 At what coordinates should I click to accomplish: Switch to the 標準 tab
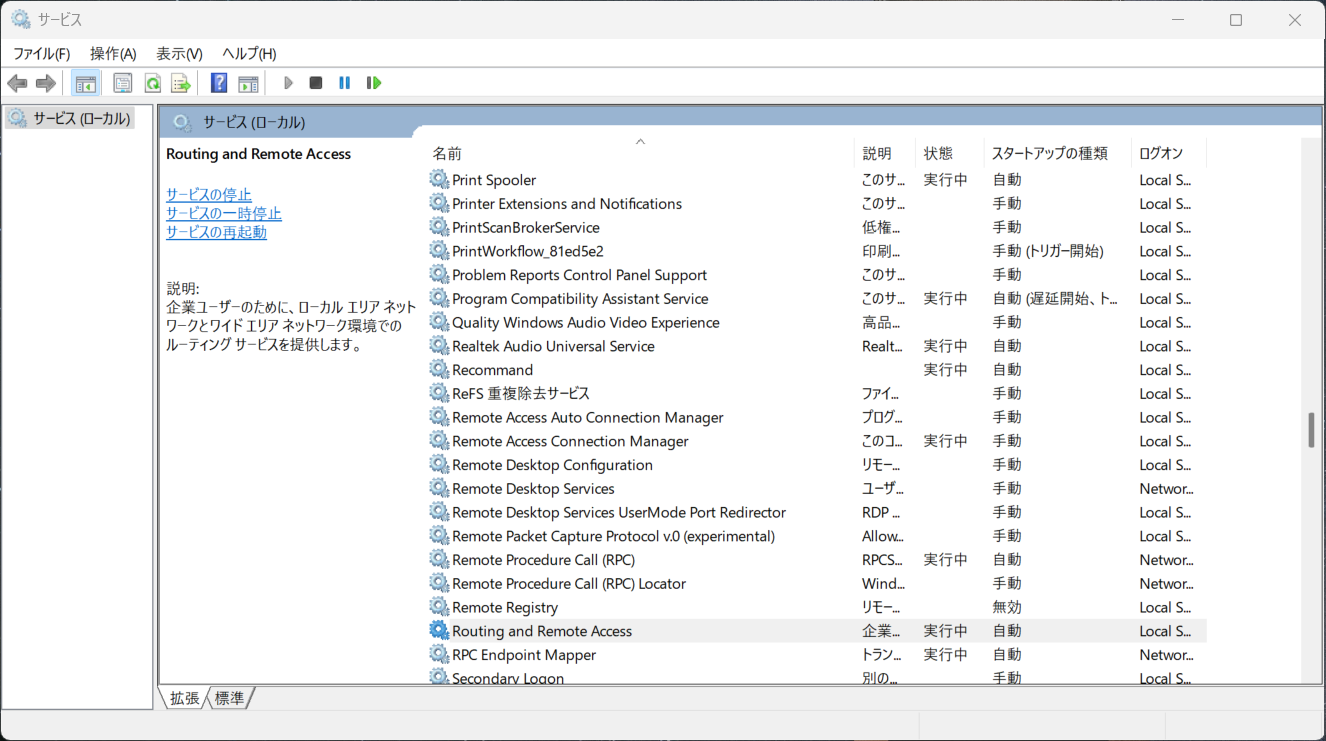click(230, 698)
